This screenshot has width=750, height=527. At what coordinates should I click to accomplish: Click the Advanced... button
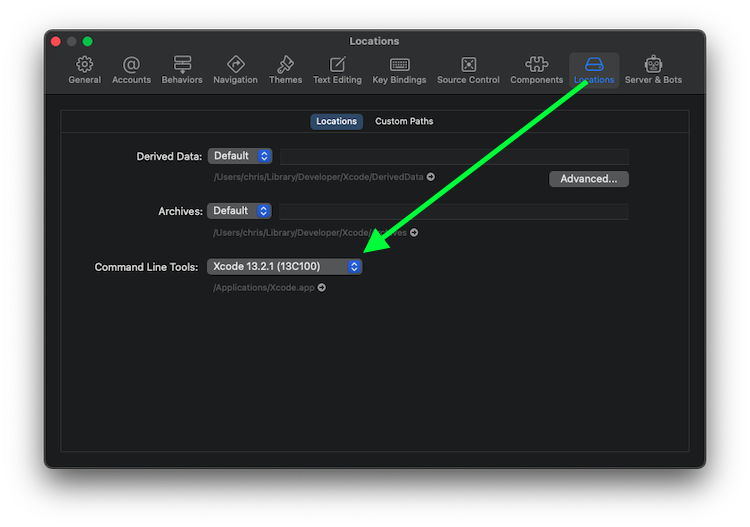(589, 179)
